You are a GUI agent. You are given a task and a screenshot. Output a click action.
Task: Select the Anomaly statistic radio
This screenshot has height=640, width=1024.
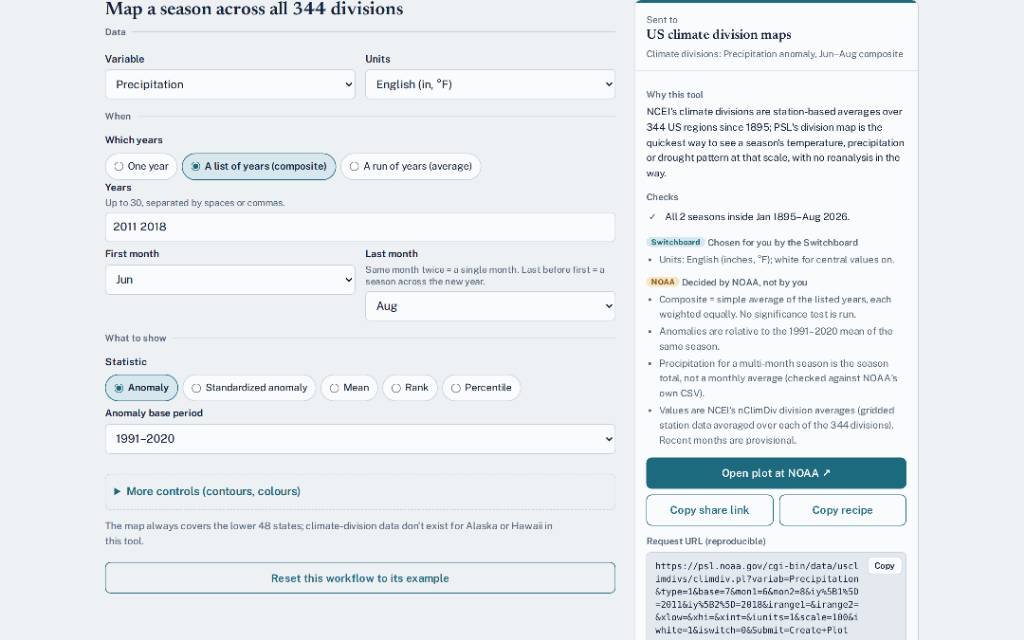point(142,388)
